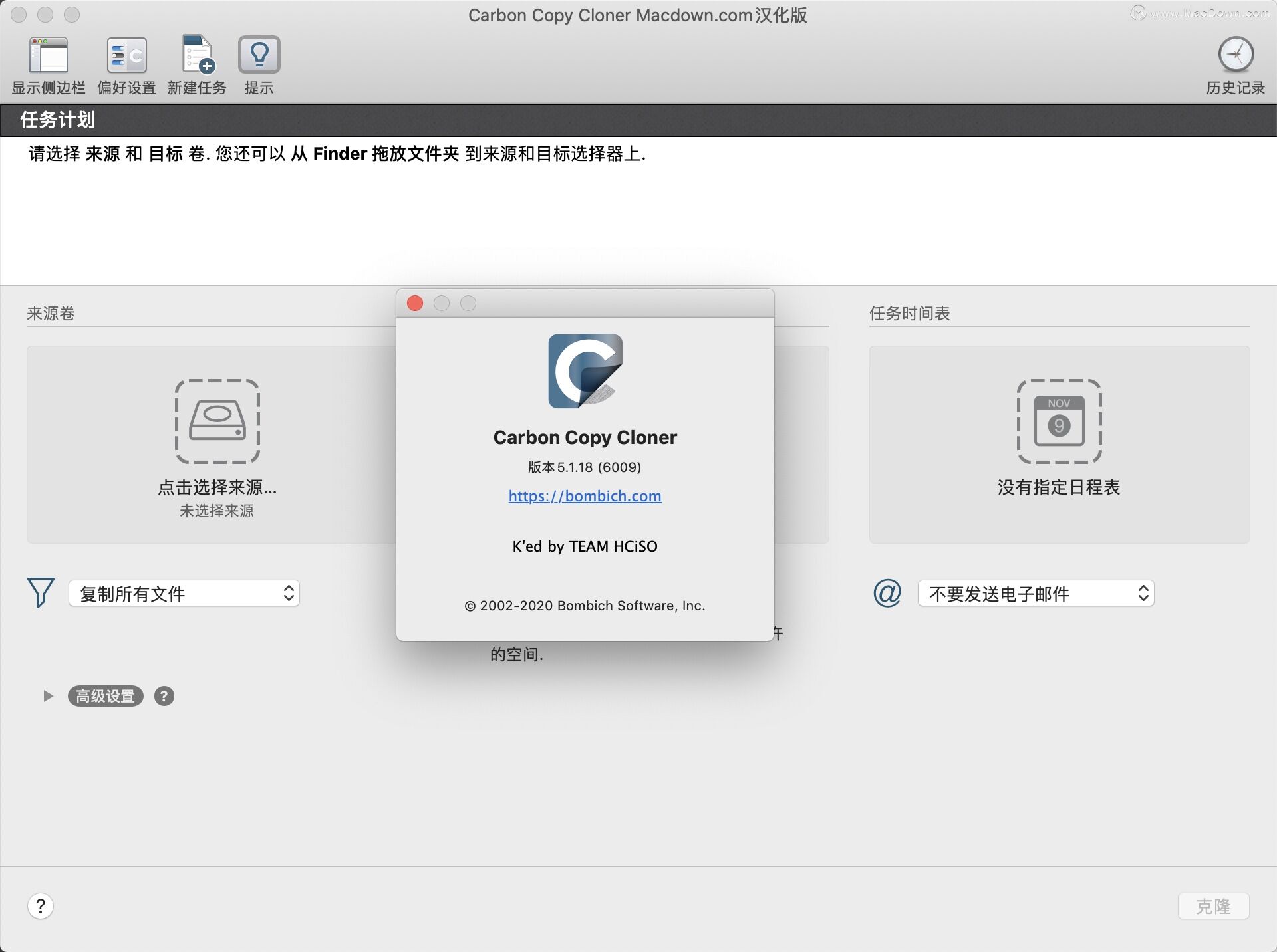
Task: Create a new task with 新建任务 icon
Action: click(198, 55)
